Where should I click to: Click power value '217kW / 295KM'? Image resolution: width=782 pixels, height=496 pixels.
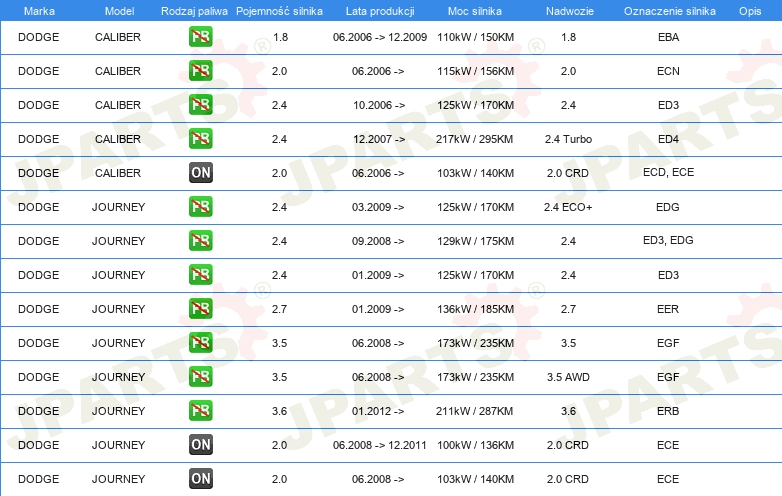click(x=474, y=139)
